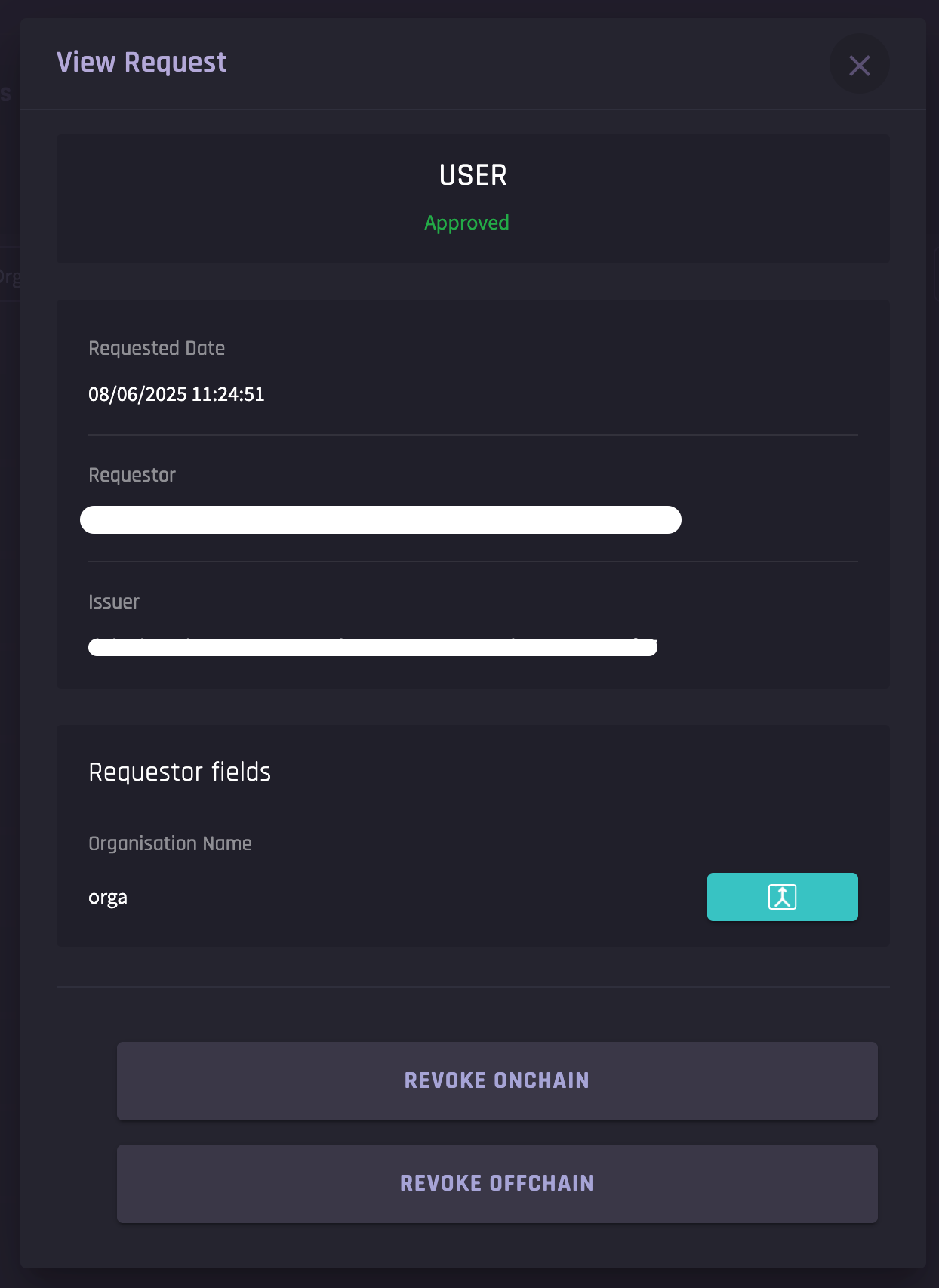Click the Requestor fields section heading
The image size is (939, 1288).
[x=179, y=772]
